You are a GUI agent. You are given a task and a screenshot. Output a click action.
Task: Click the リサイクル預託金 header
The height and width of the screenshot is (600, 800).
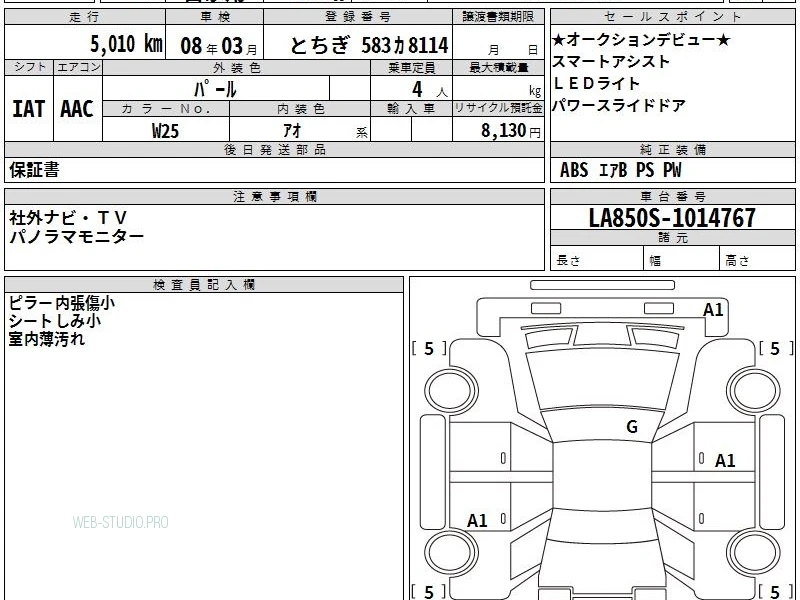tap(498, 109)
